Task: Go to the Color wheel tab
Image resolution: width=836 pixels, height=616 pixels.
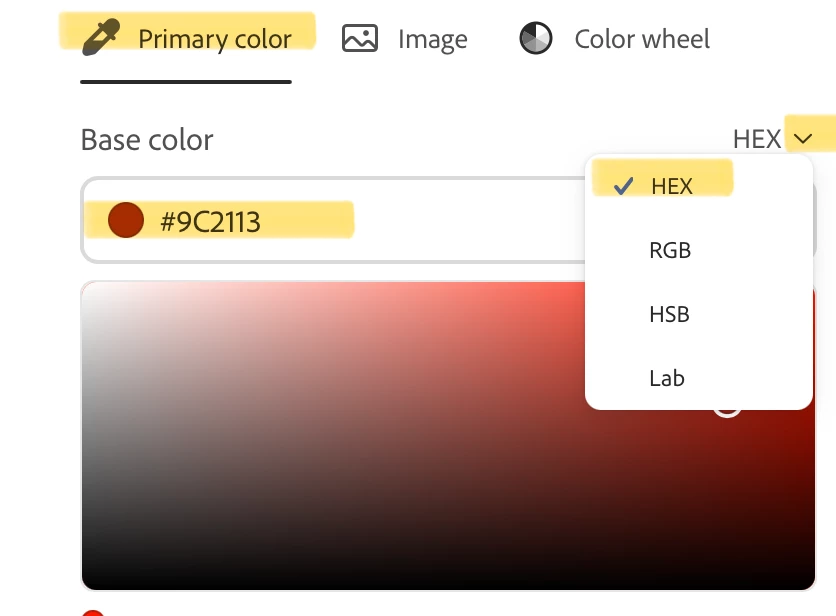Action: [x=614, y=39]
